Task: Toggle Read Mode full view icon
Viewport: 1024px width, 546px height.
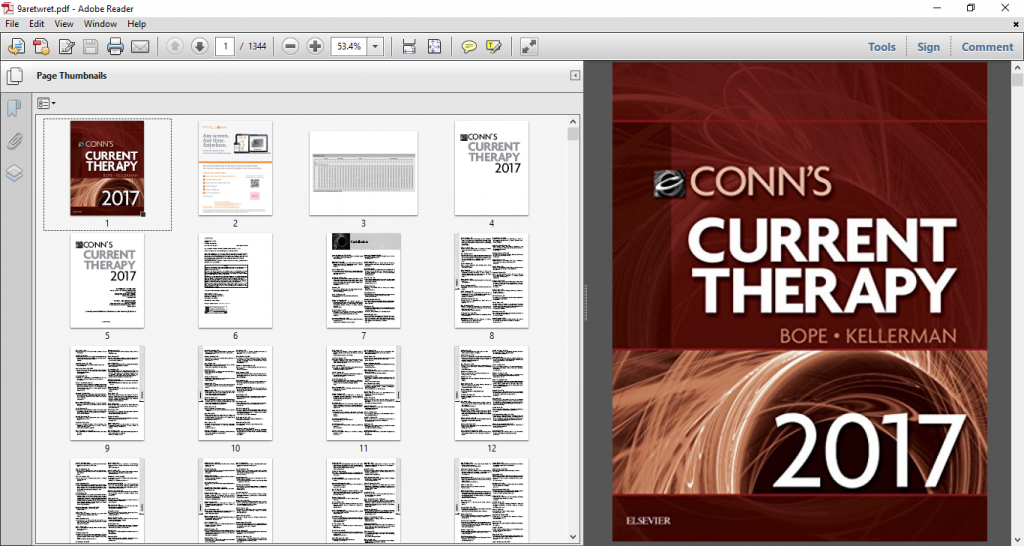Action: (x=529, y=46)
